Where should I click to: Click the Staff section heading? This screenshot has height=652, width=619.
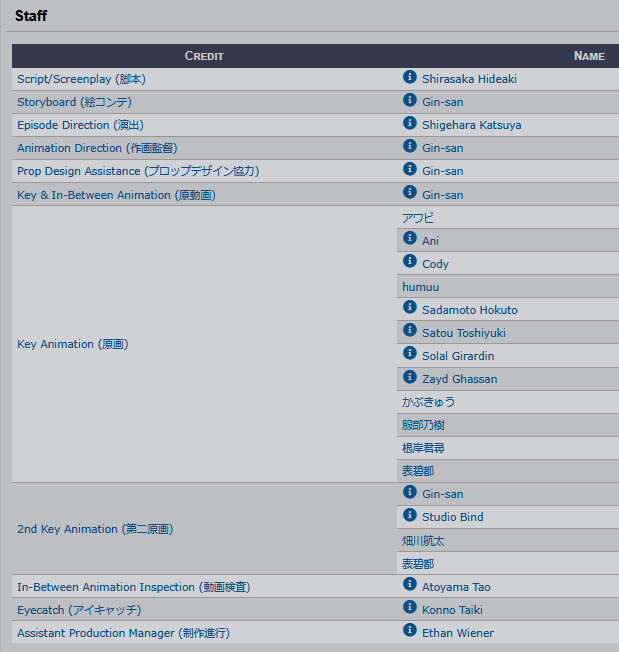(x=31, y=16)
